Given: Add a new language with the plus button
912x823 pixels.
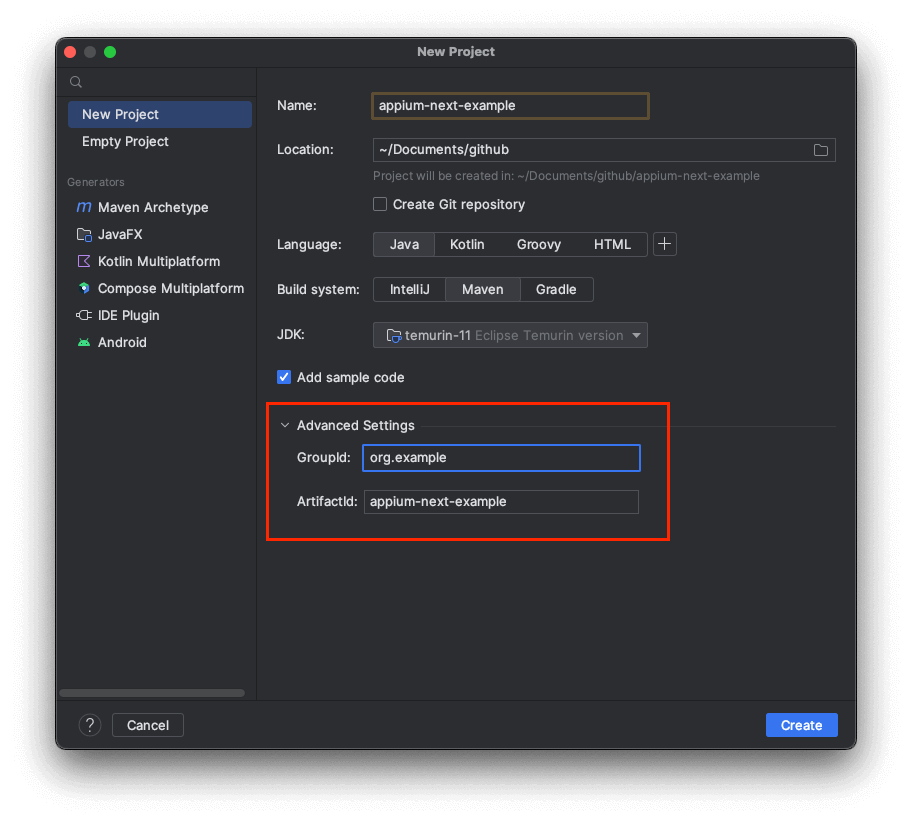Looking at the screenshot, I should pyautogui.click(x=664, y=243).
